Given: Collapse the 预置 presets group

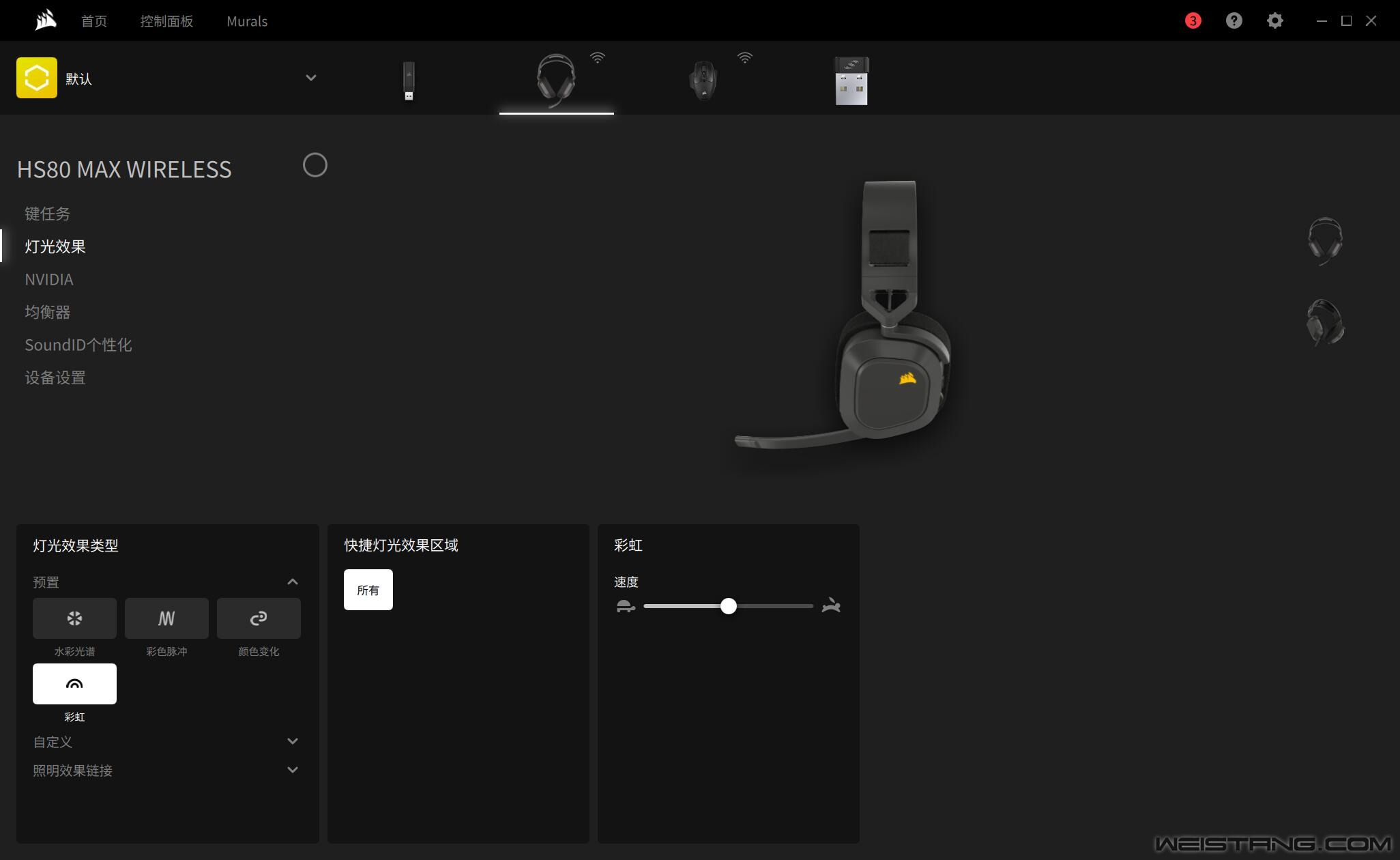Looking at the screenshot, I should click(x=293, y=582).
